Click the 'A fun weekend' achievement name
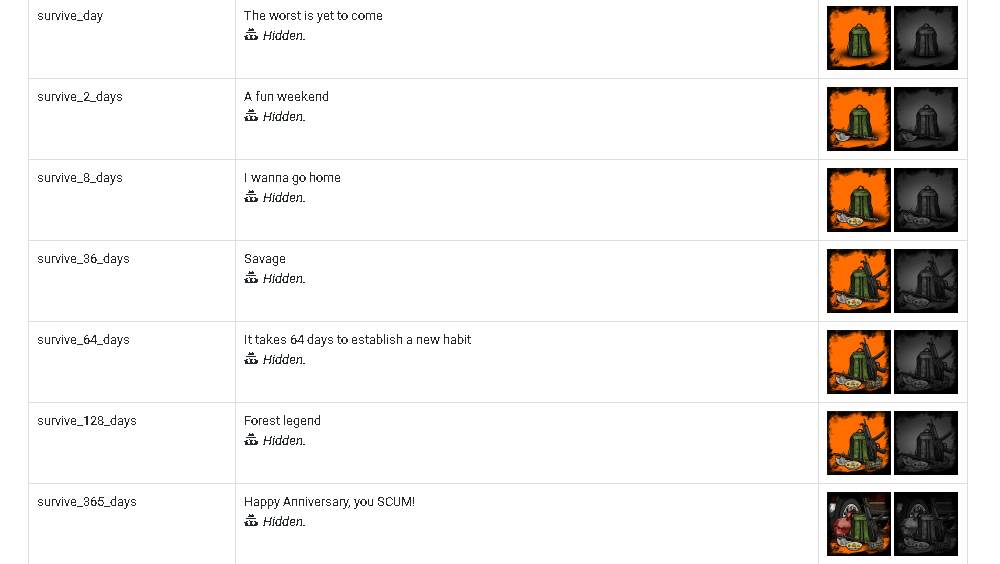 click(x=286, y=97)
